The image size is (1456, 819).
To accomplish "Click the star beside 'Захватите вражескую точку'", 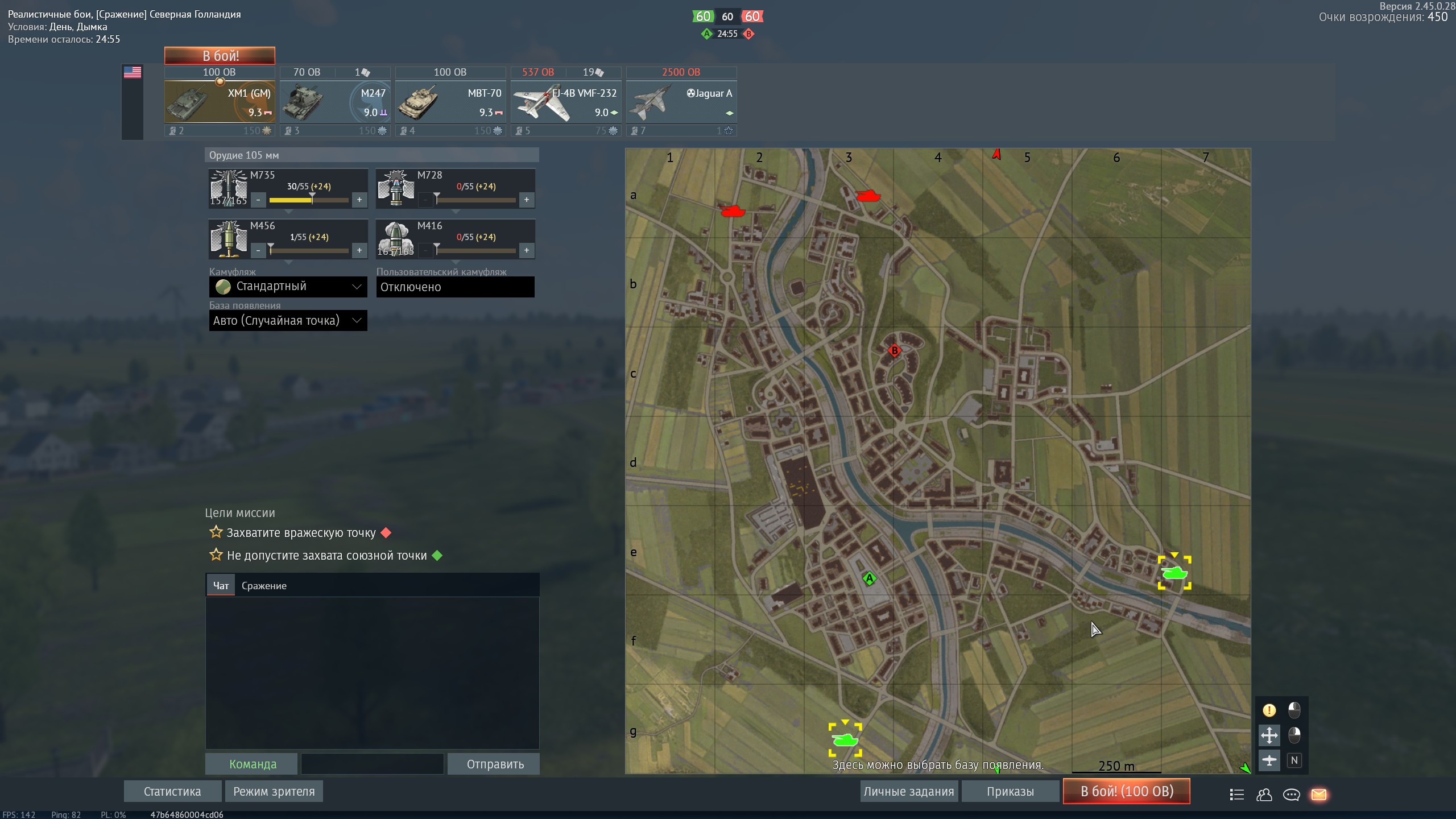I will (x=216, y=532).
